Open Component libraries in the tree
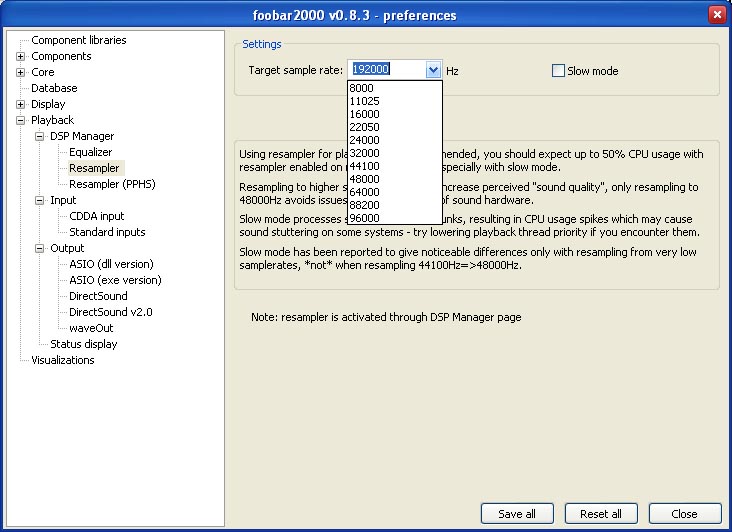 tap(78, 40)
